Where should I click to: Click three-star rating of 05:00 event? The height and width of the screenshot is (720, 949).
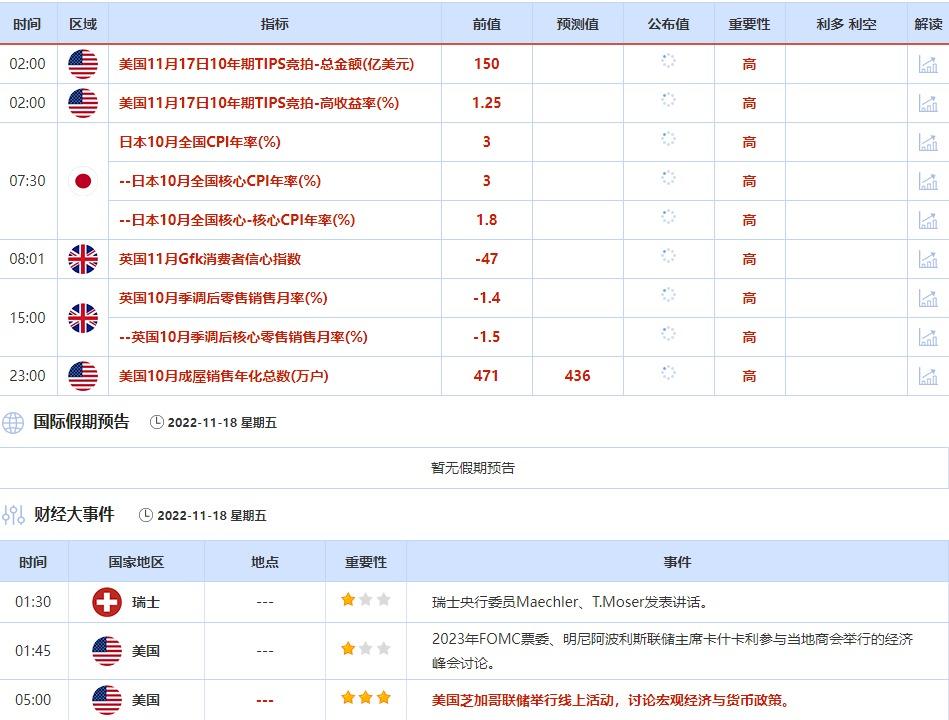coord(365,699)
